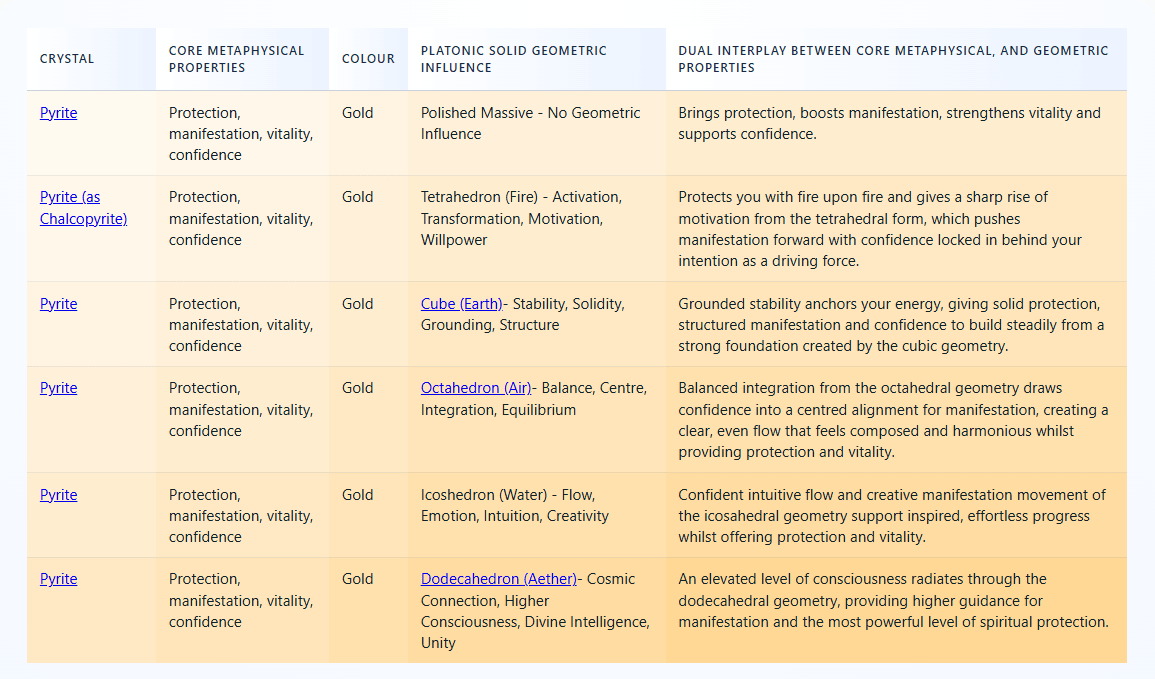Click the description starting "Grounded stability anchors"

point(891,325)
